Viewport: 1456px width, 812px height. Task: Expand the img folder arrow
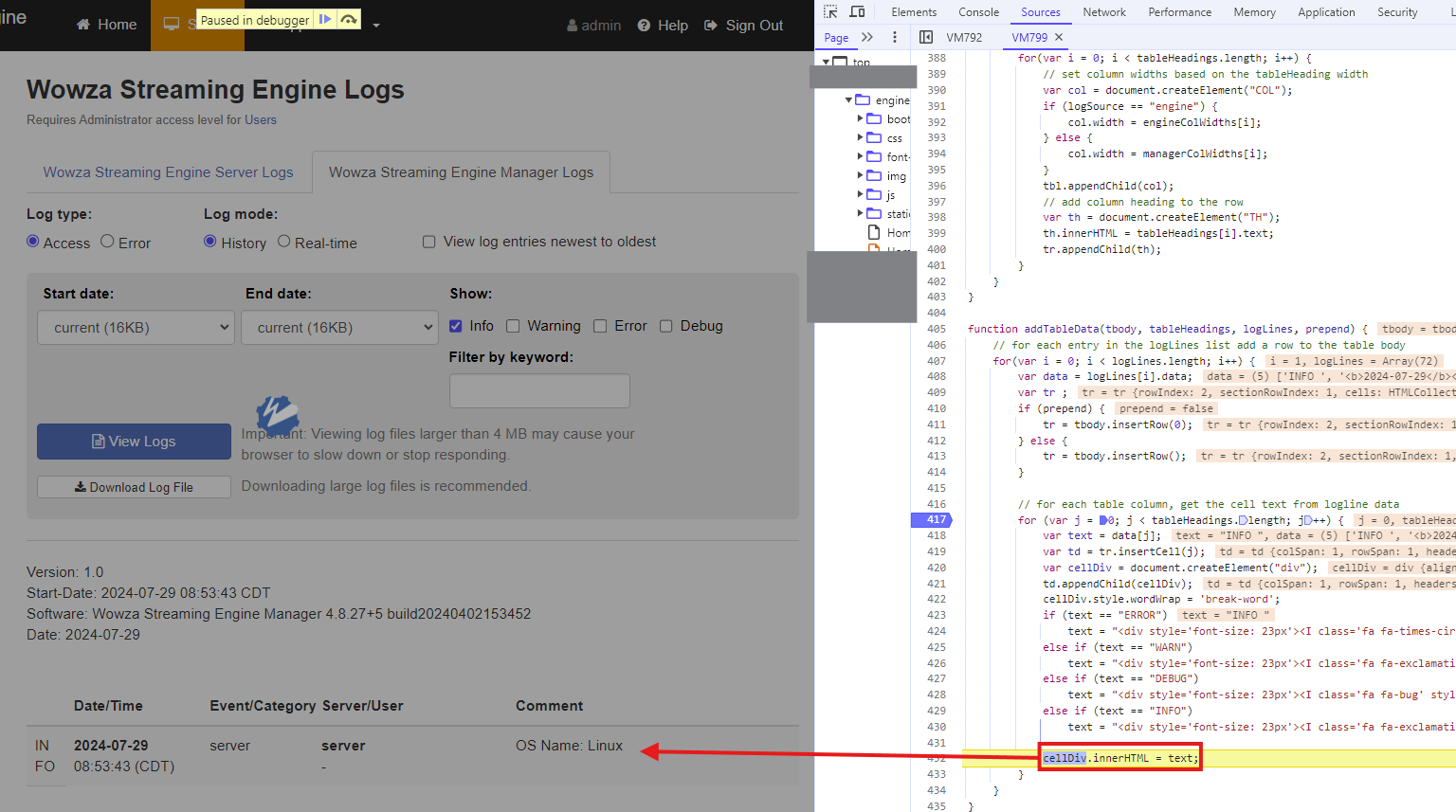(861, 175)
